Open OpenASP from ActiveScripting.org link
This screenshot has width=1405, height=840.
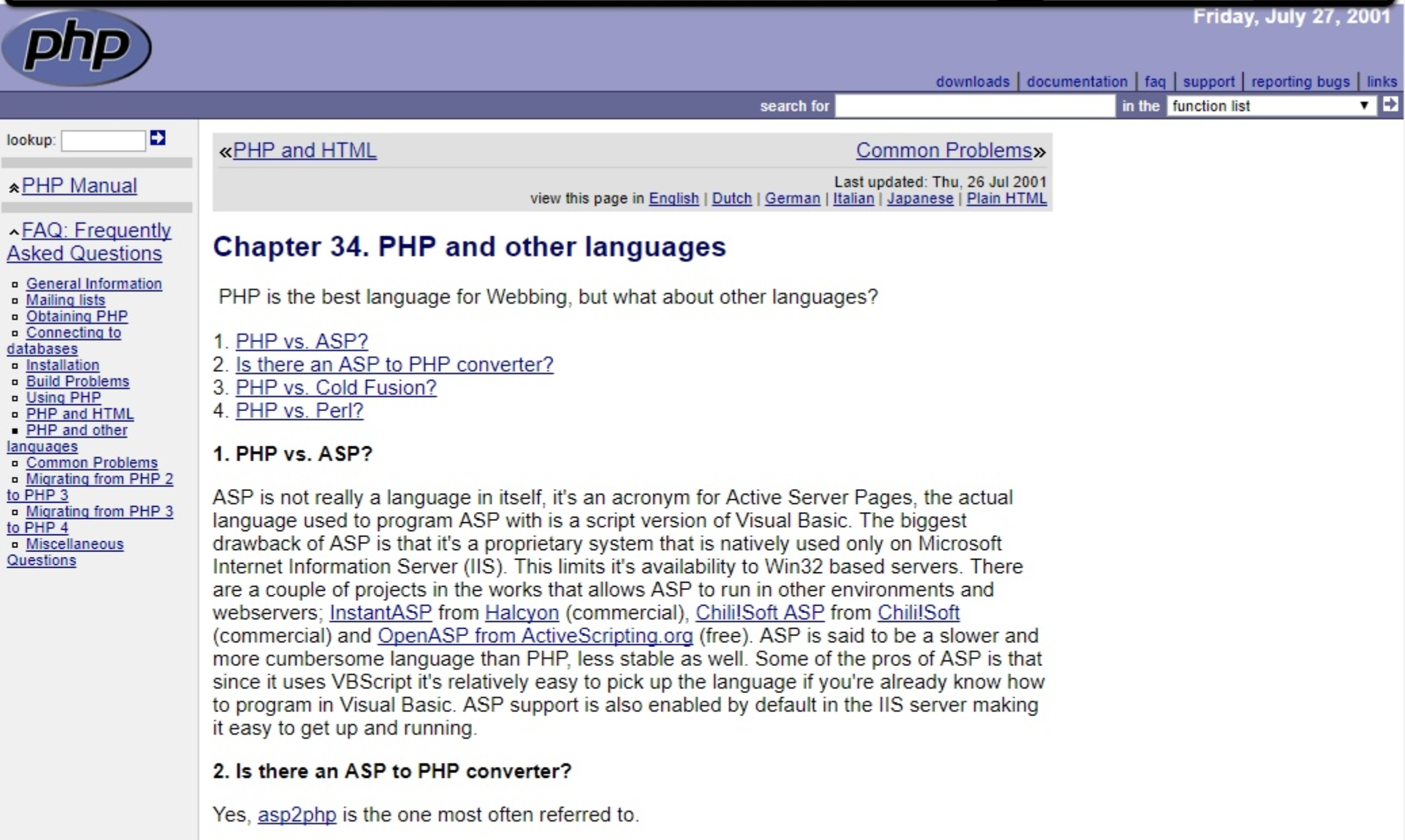click(x=535, y=635)
